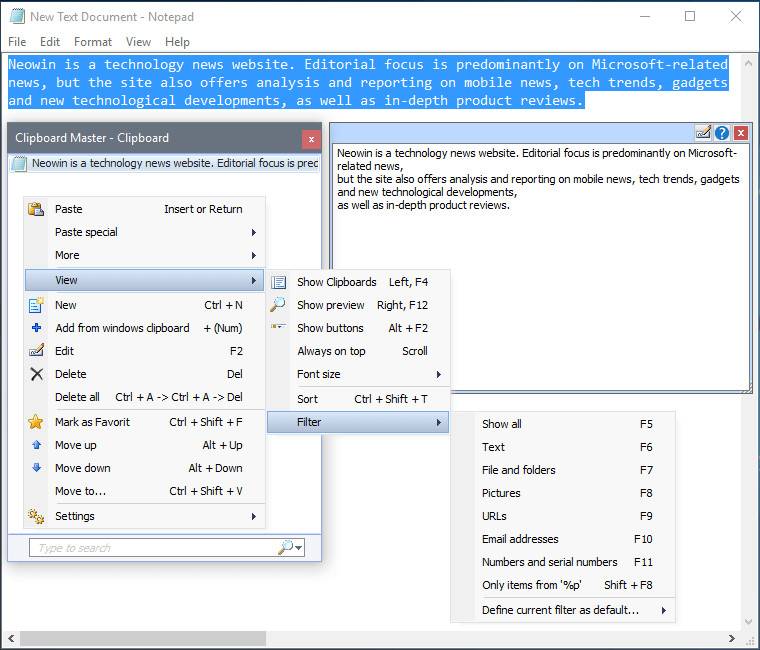The height and width of the screenshot is (650, 760).
Task: Toggle Always on top option
Action: coord(331,351)
